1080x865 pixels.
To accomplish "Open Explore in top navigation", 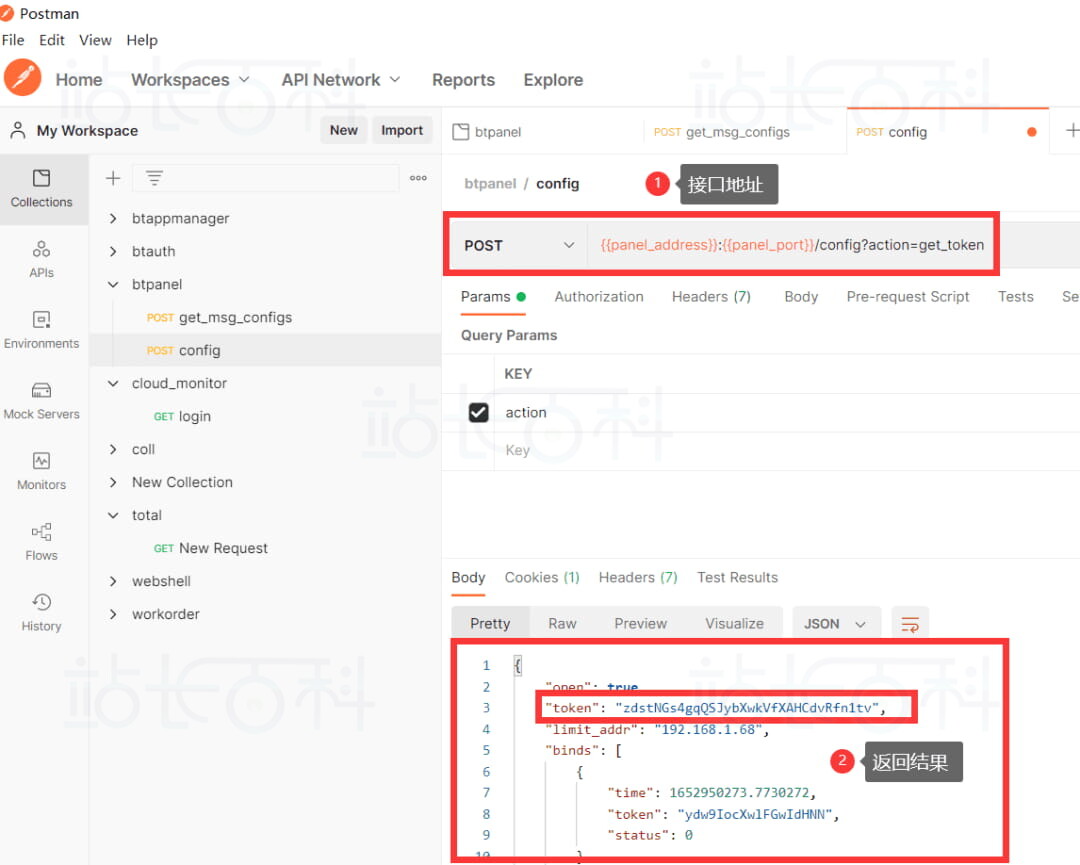I will tap(553, 80).
